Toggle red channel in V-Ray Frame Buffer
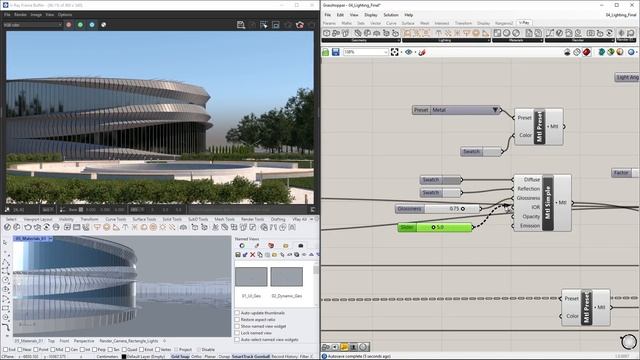The height and width of the screenshot is (360, 640). (x=69, y=25)
